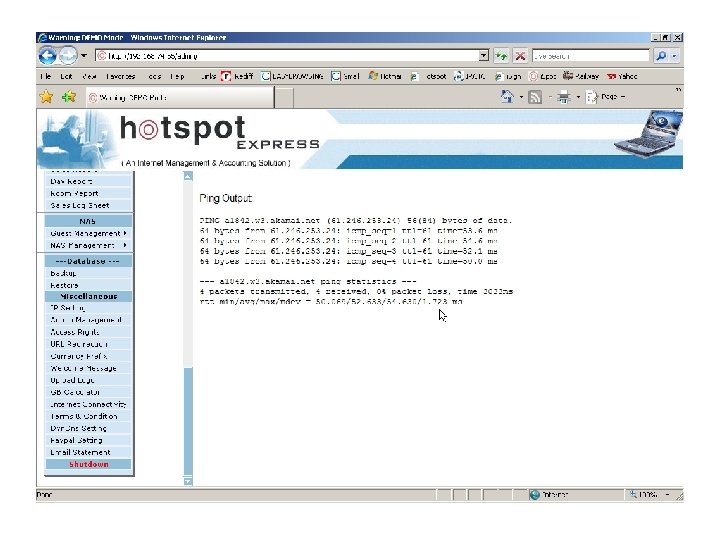The width and height of the screenshot is (720, 540).
Task: Open the Help menu
Action: point(177,76)
